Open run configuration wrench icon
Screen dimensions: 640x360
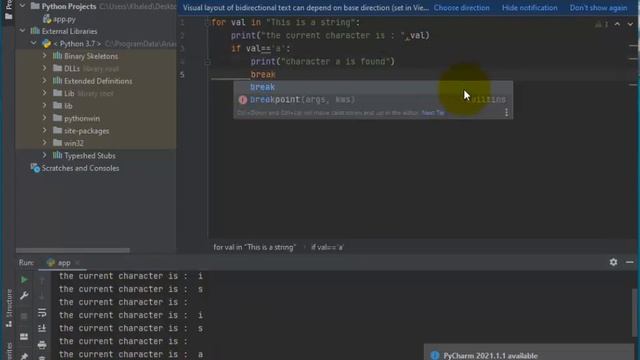[x=24, y=296]
